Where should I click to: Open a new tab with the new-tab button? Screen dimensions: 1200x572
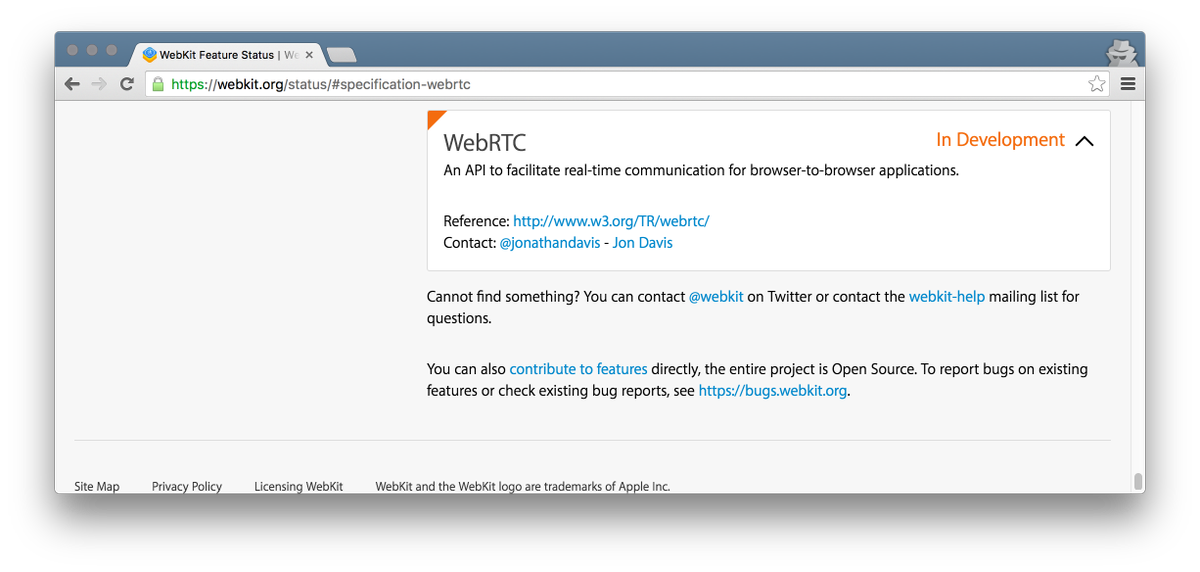click(x=342, y=55)
